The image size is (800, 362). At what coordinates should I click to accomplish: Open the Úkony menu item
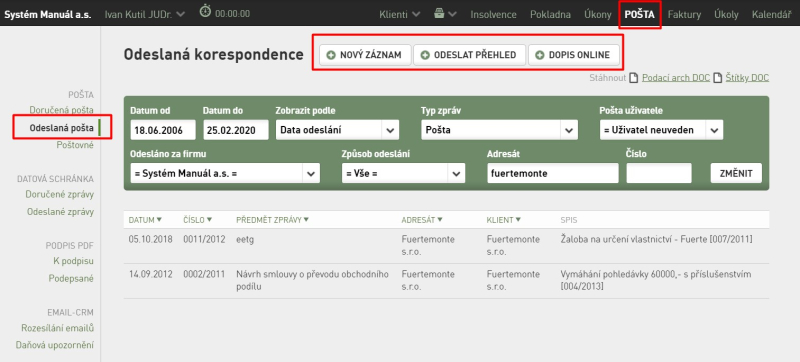597,14
